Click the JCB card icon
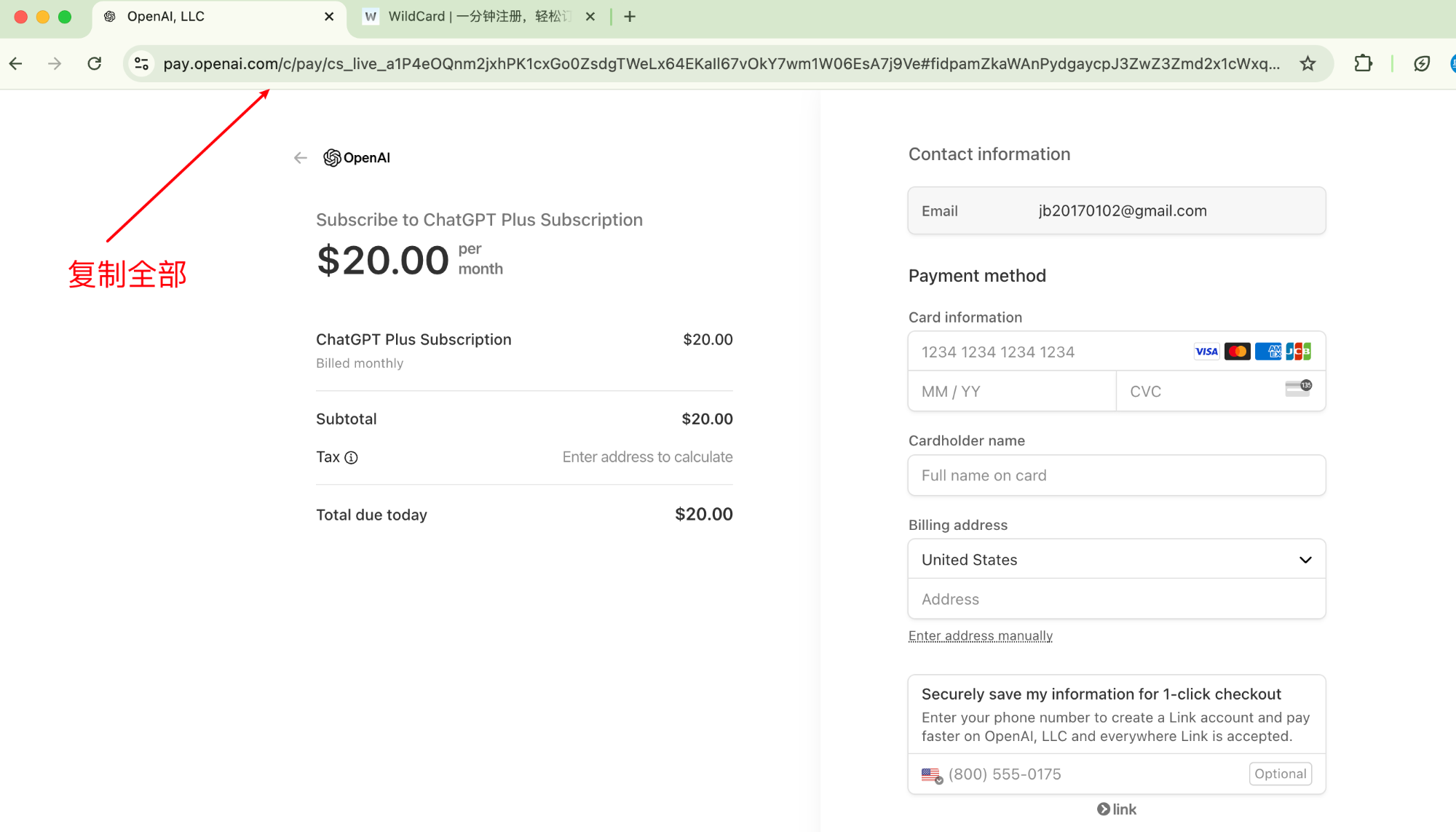This screenshot has width=1456, height=832. (1299, 351)
